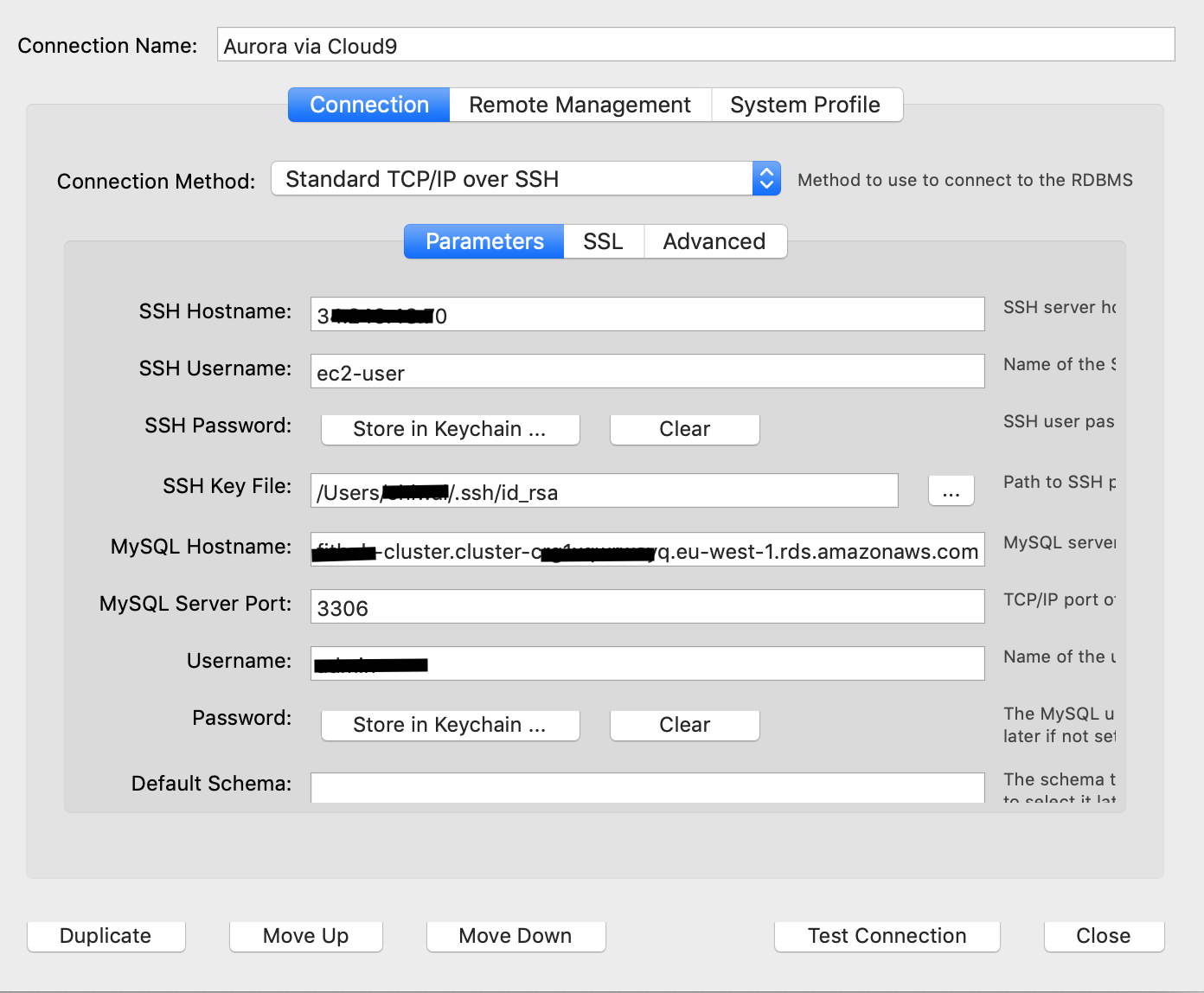
Task: Move the connection up in the list
Action: pos(305,935)
